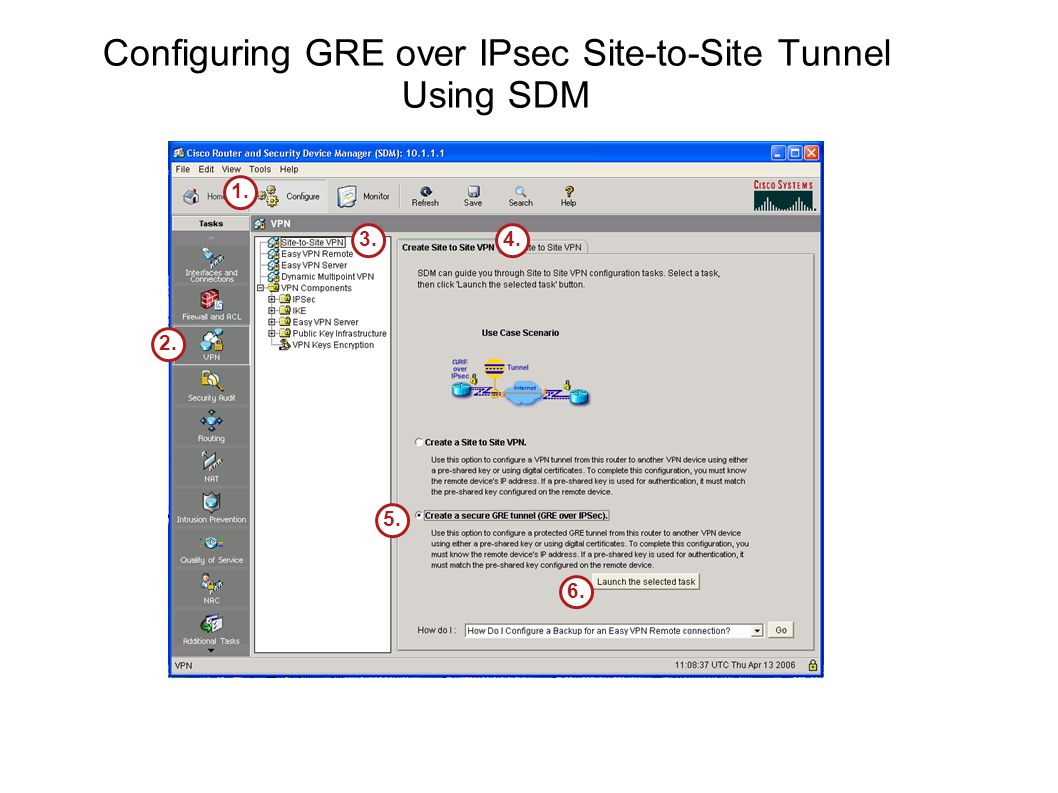Open the File menu
The height and width of the screenshot is (793, 1058).
[x=183, y=169]
